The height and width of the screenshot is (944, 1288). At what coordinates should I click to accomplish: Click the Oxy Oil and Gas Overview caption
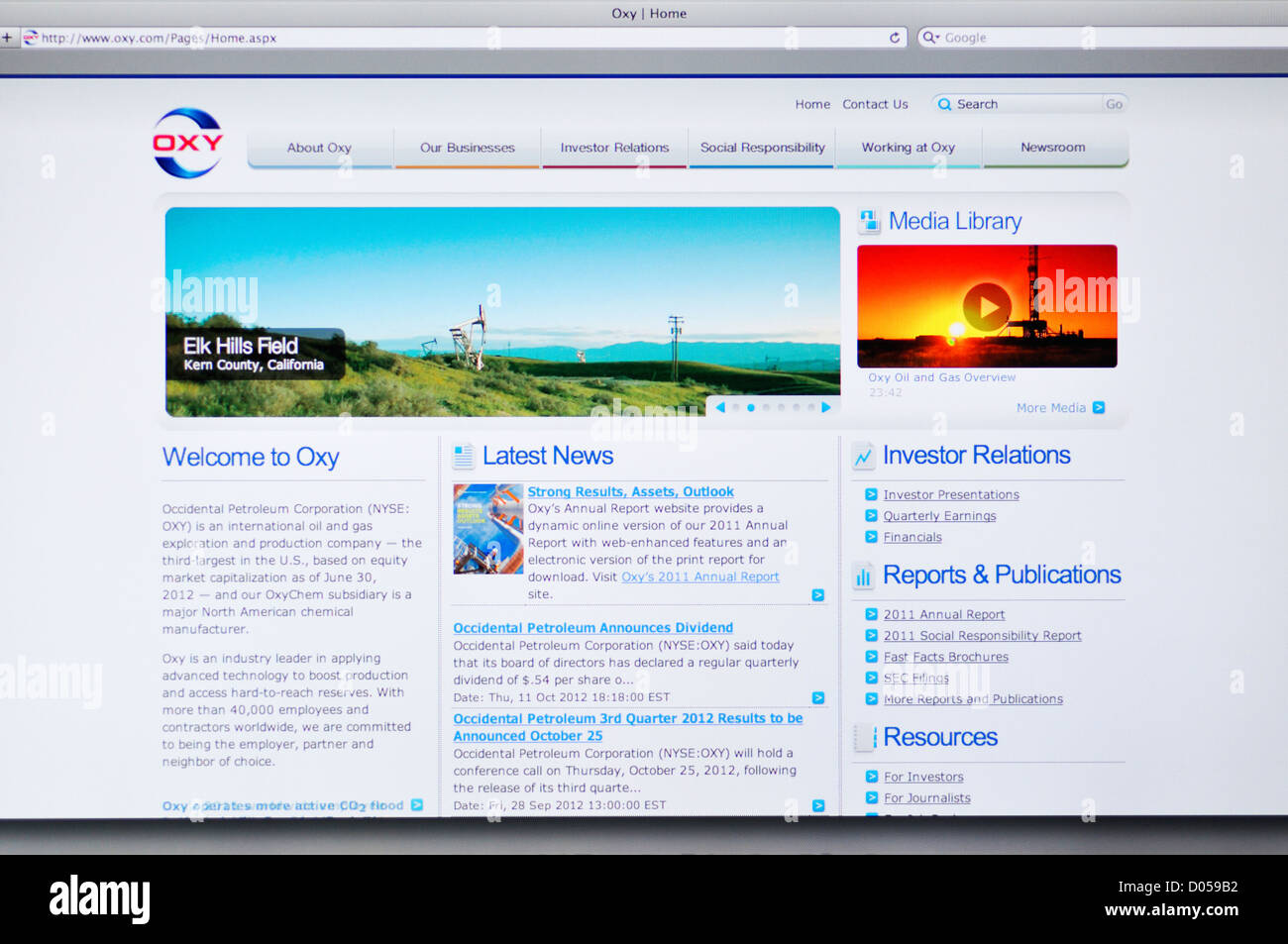click(941, 377)
